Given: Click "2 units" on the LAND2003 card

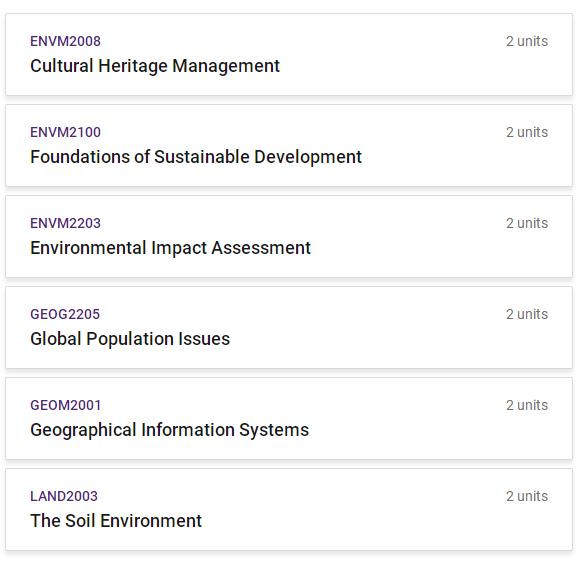Looking at the screenshot, I should 527,496.
